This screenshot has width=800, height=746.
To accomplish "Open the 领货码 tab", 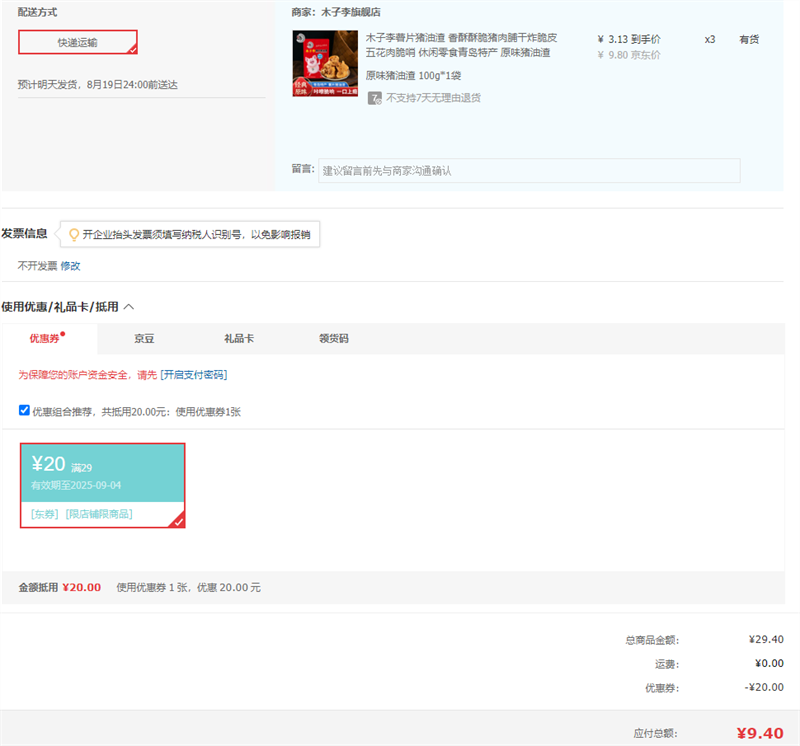I will coord(333,339).
